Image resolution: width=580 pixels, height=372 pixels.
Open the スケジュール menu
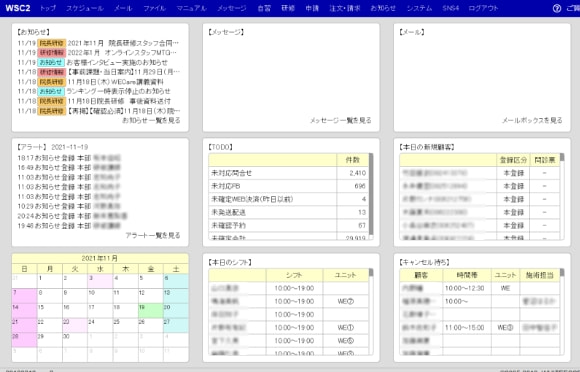coord(85,8)
